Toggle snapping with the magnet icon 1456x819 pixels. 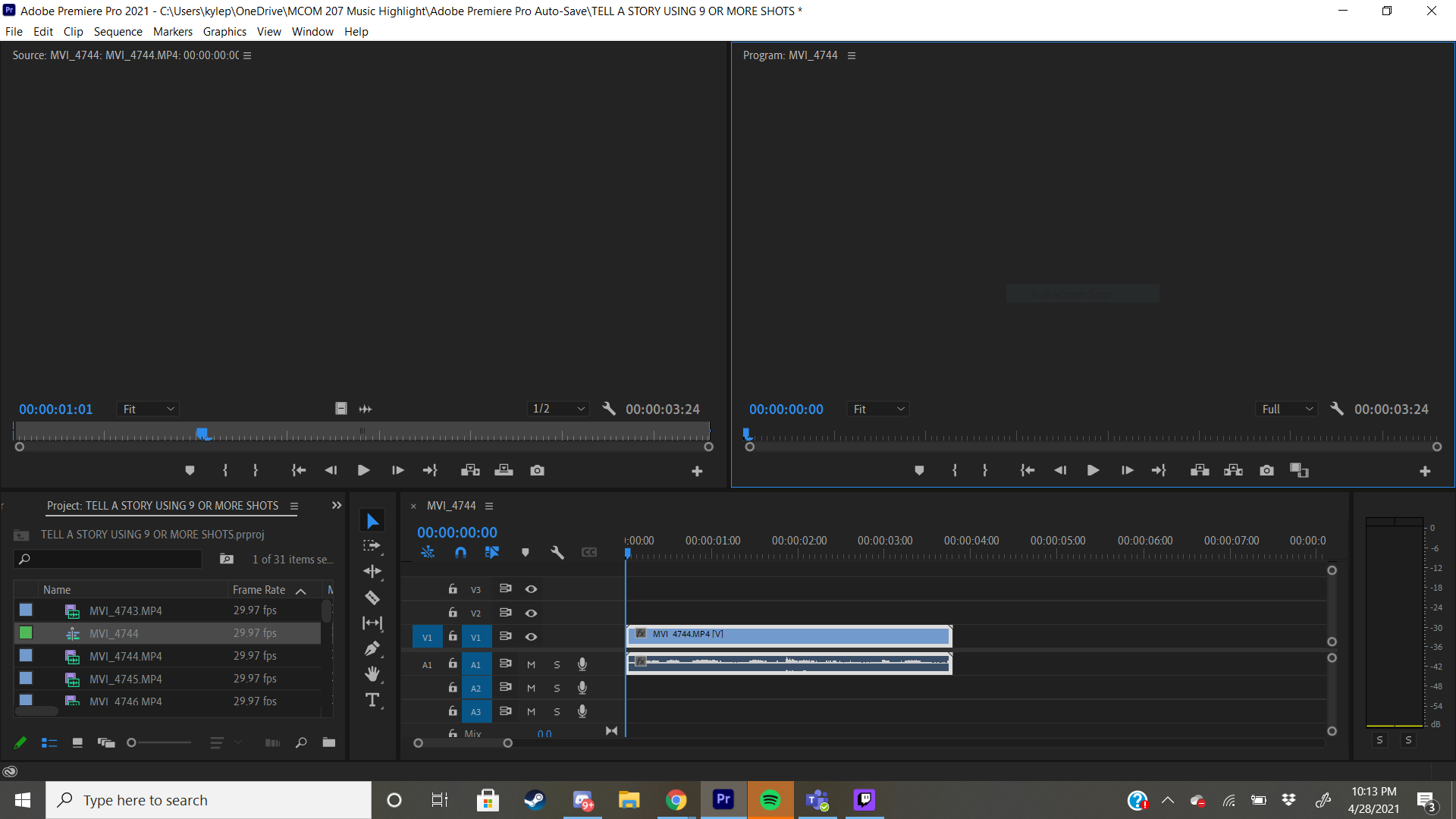pyautogui.click(x=460, y=553)
